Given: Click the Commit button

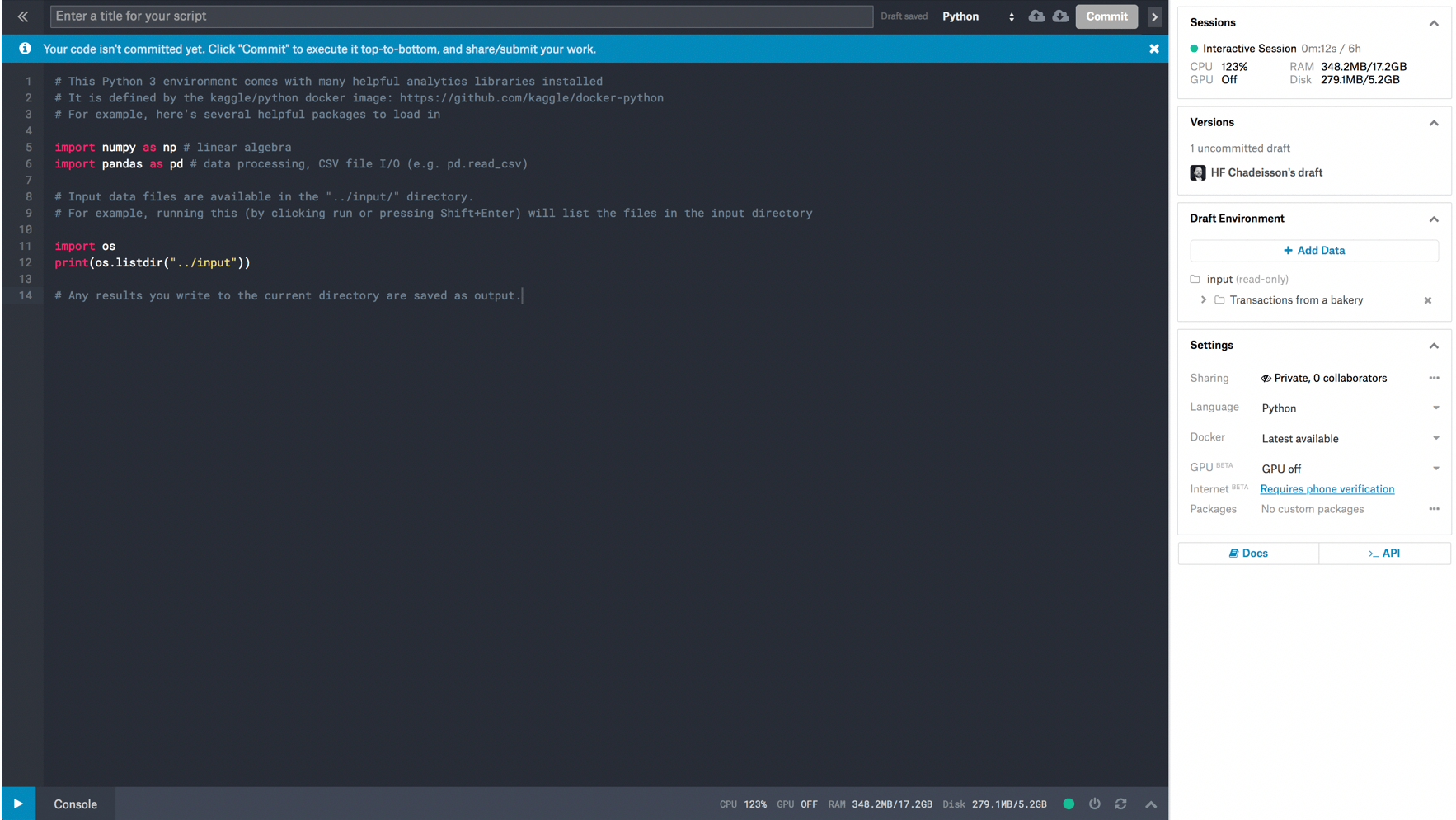Looking at the screenshot, I should 1106,16.
